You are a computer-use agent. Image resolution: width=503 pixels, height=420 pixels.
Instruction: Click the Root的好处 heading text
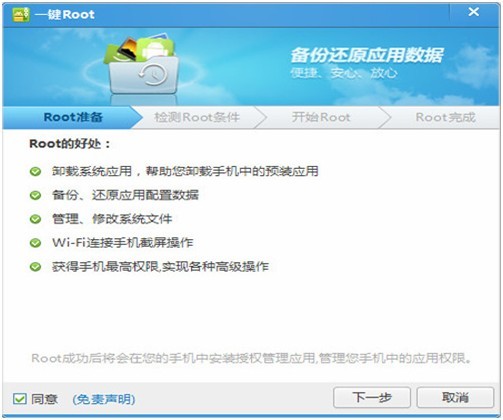click(70, 144)
